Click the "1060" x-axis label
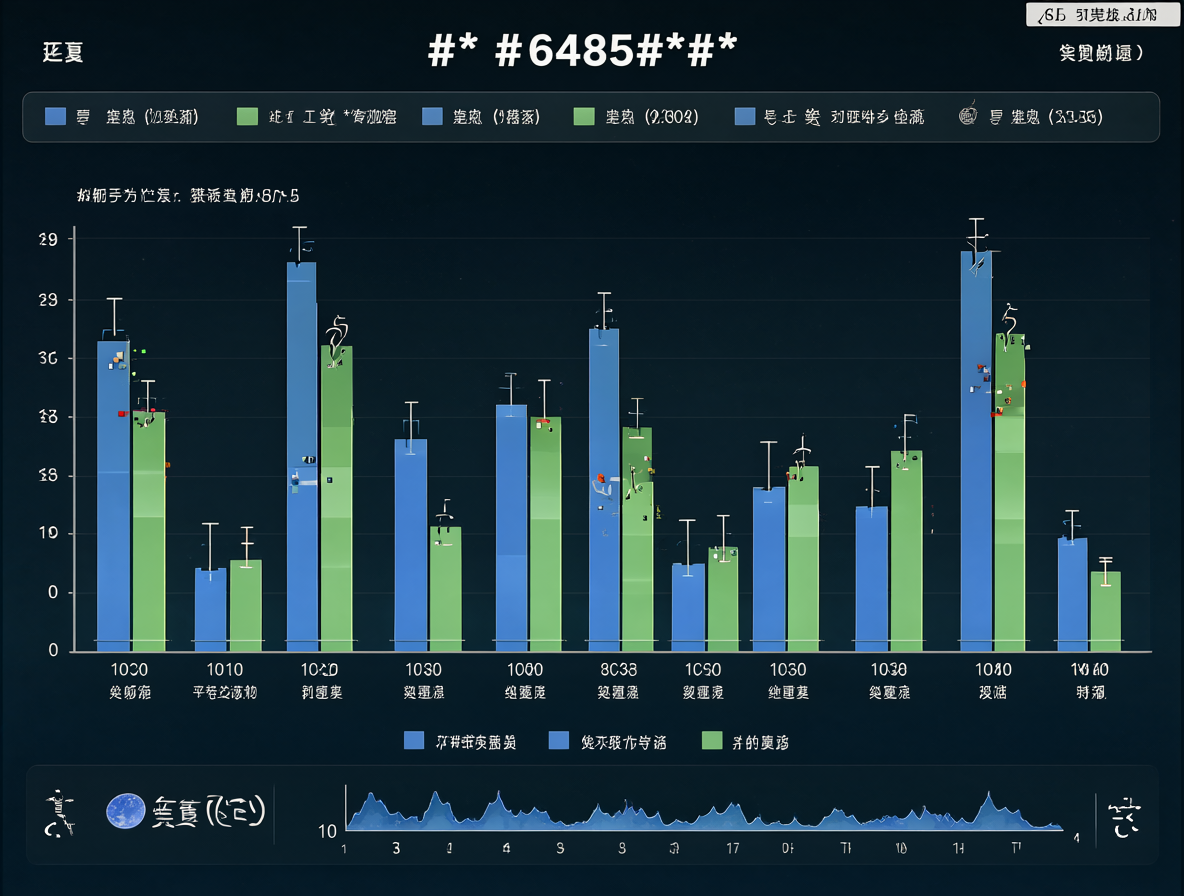Viewport: 1184px width, 896px height. [525, 670]
